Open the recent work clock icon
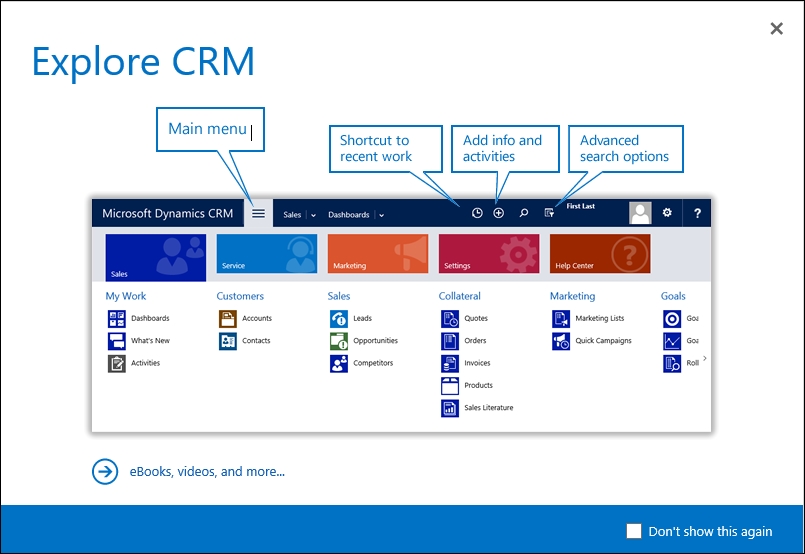 477,213
